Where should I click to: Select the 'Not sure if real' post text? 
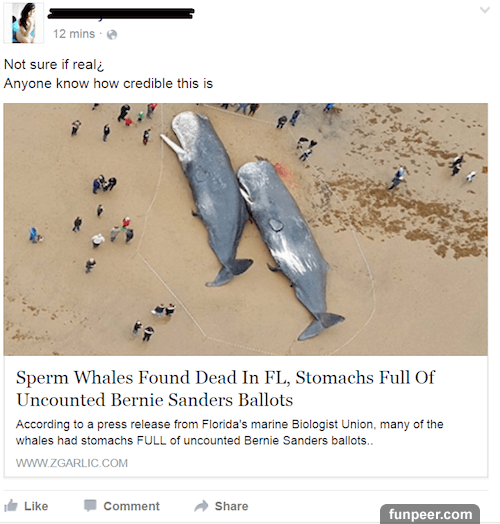point(54,64)
